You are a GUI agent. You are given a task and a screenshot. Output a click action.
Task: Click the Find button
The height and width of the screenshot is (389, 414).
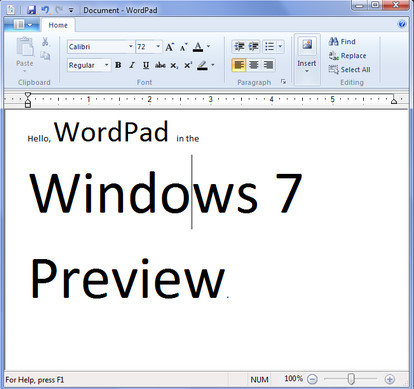tap(342, 42)
